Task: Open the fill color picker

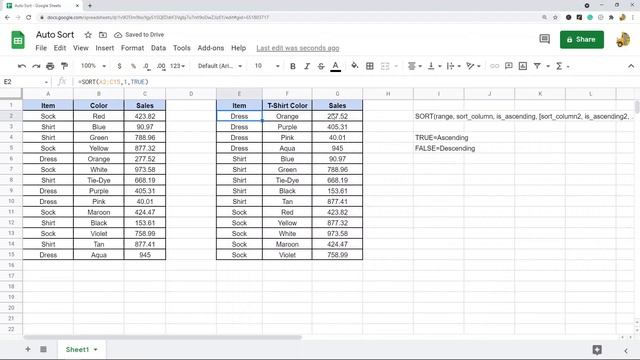Action: click(x=354, y=66)
